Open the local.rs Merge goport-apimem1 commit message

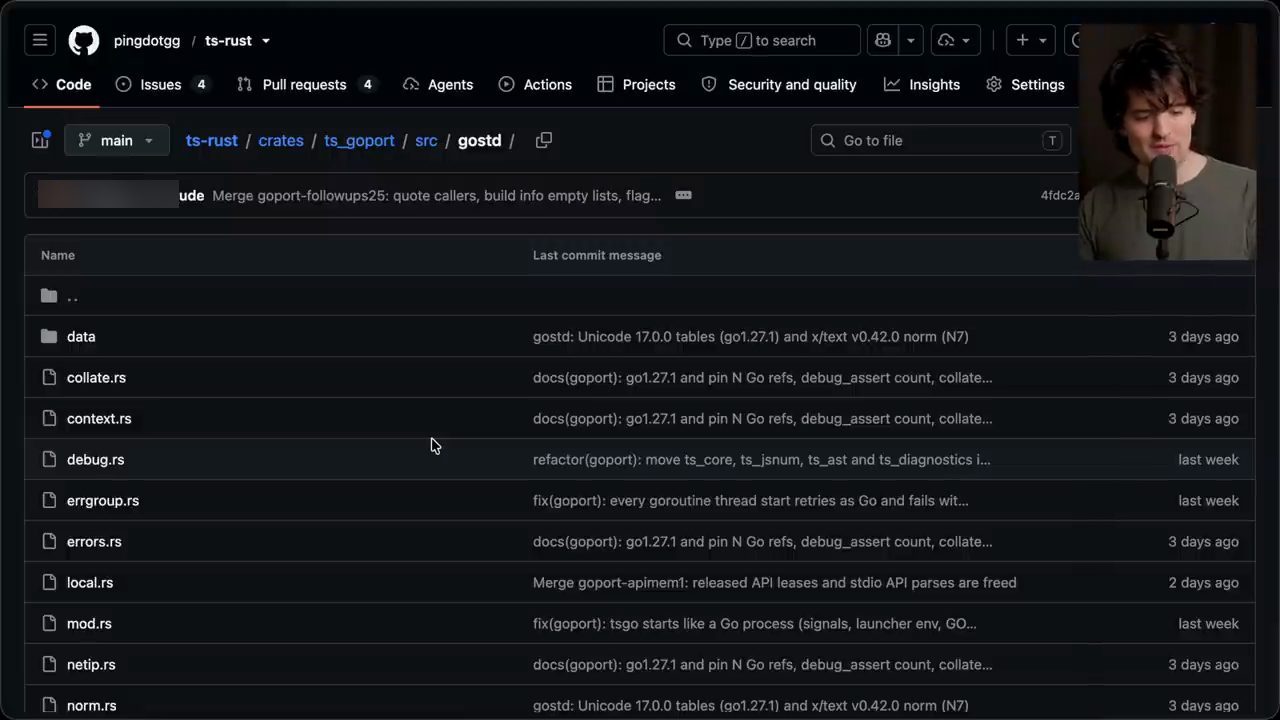(x=774, y=582)
